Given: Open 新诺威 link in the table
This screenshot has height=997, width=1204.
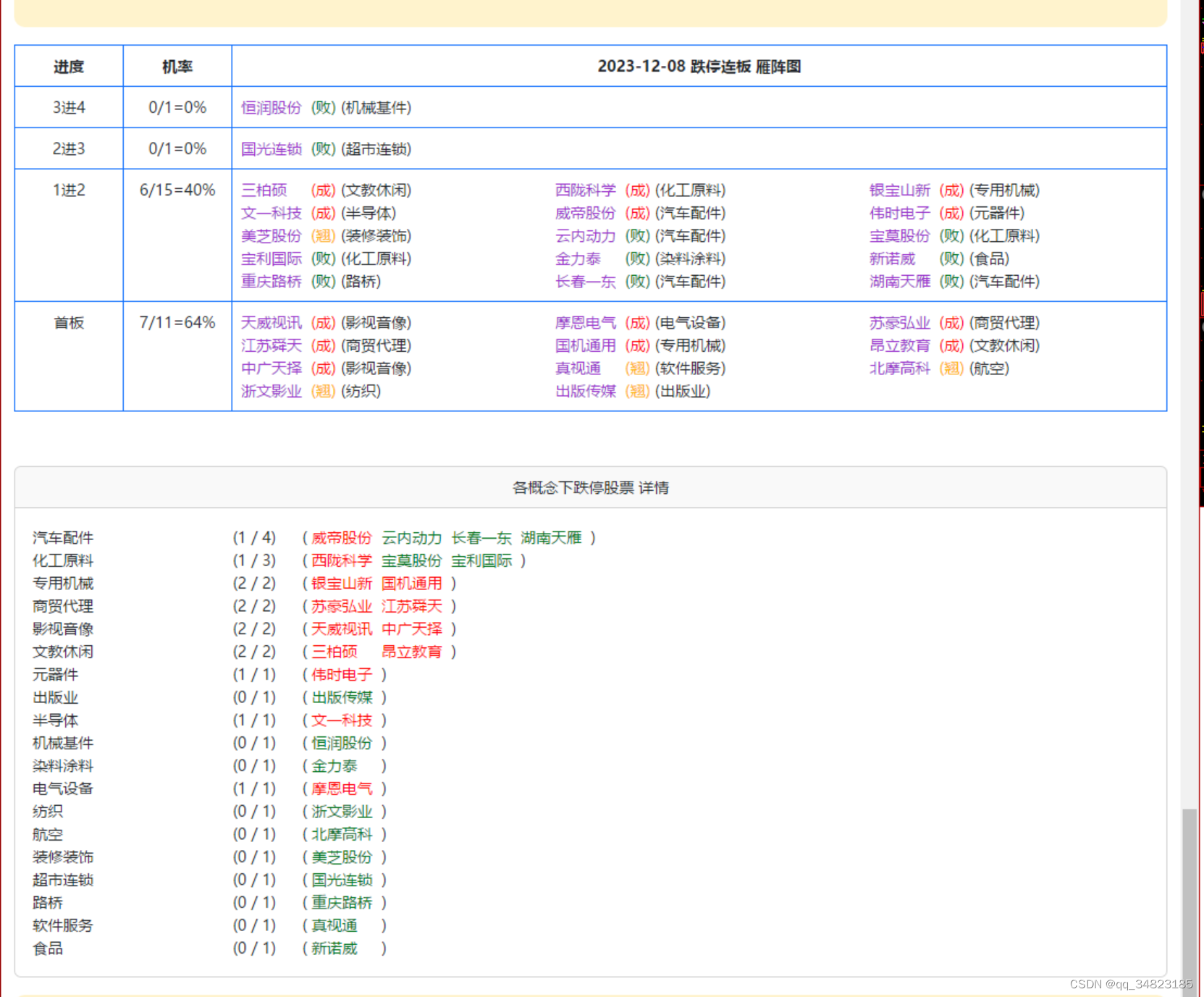Looking at the screenshot, I should click(x=893, y=259).
